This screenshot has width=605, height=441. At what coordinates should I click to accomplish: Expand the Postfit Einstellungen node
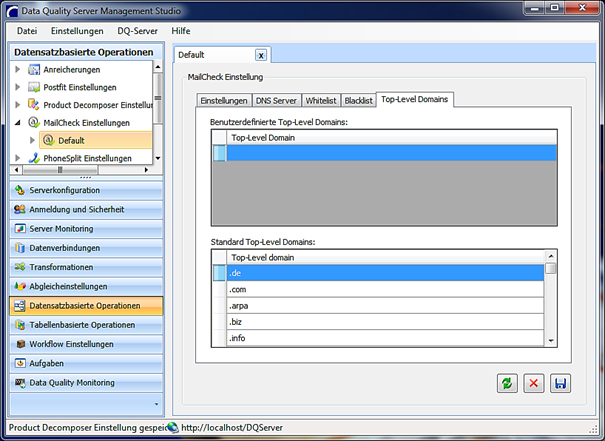[x=17, y=87]
